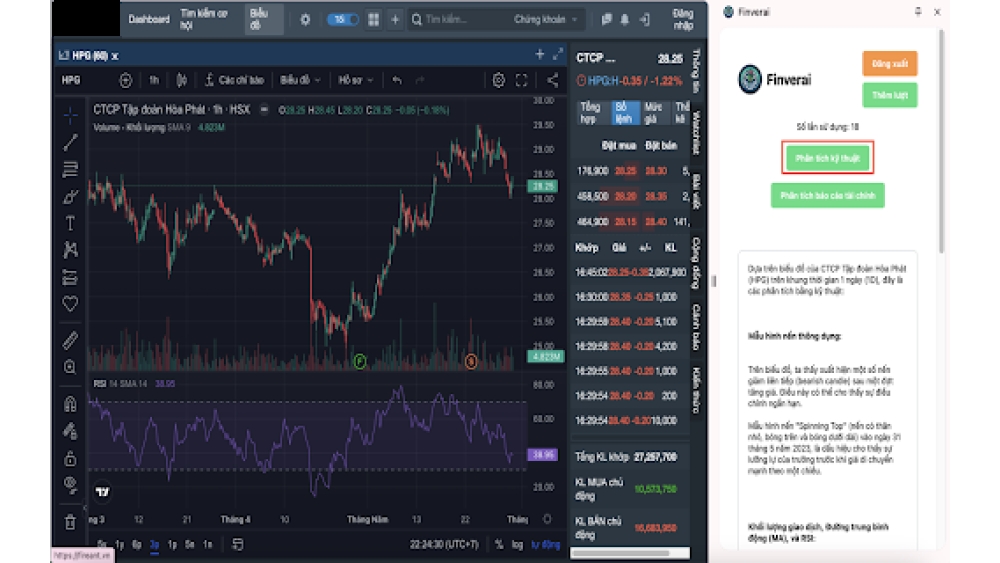Select the trend line drawing tool
This screenshot has width=1000, height=563.
pyautogui.click(x=70, y=142)
